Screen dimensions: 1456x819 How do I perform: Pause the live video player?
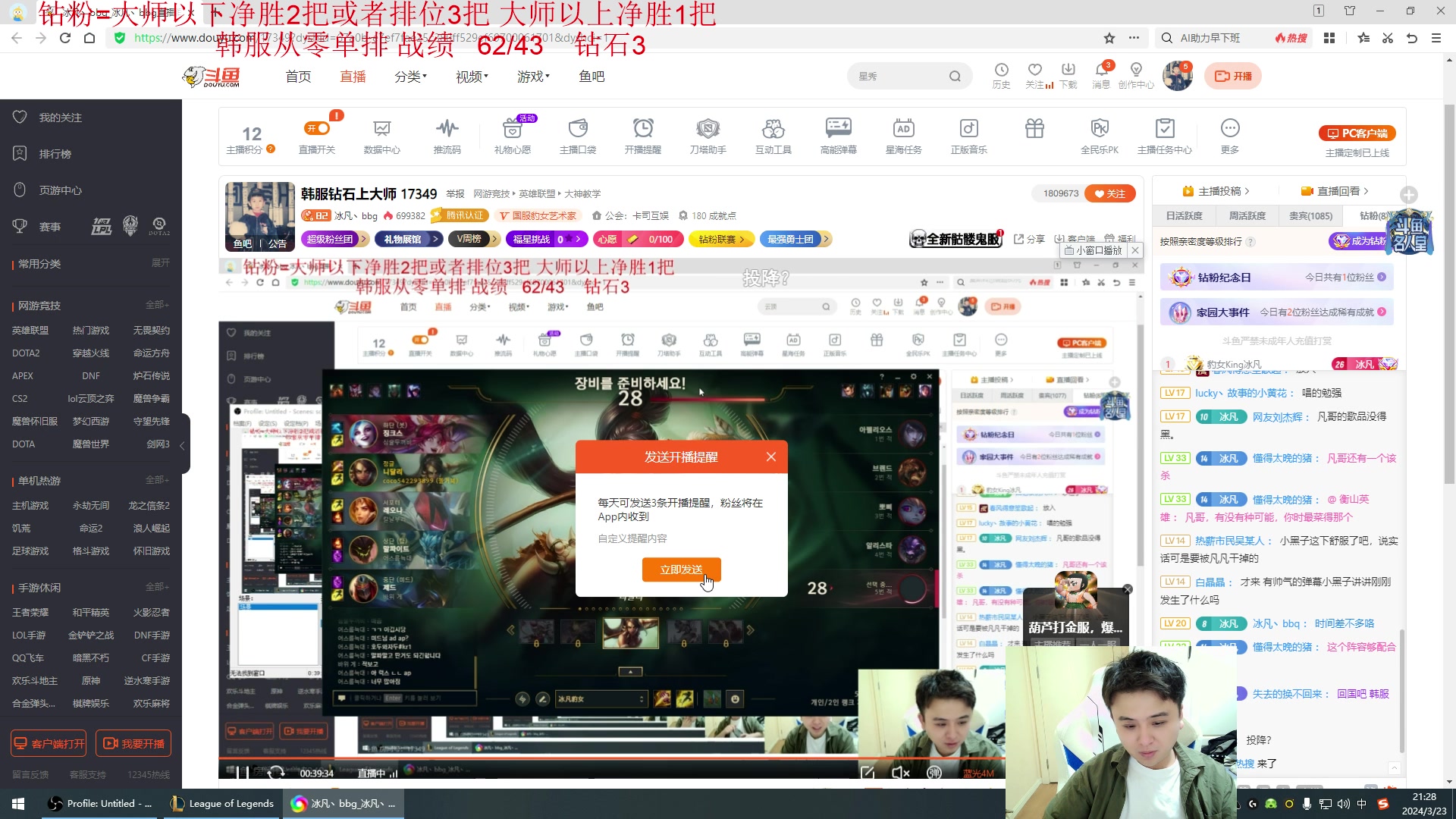[241, 772]
